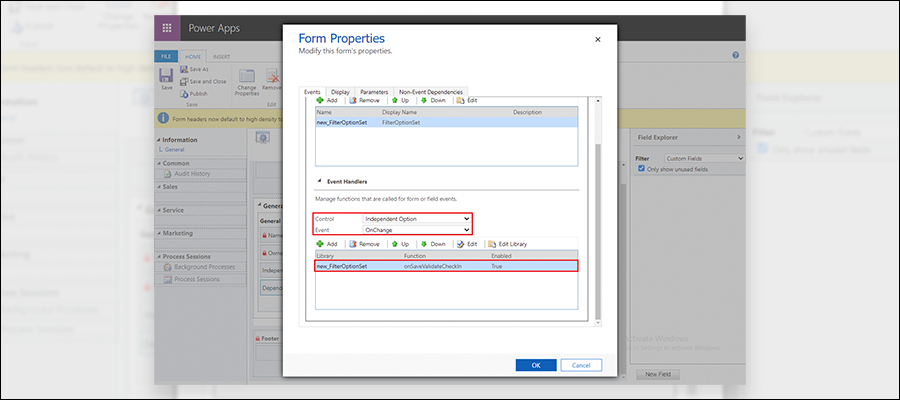Open the General link under Information
The image size is (900, 400).
174,149
